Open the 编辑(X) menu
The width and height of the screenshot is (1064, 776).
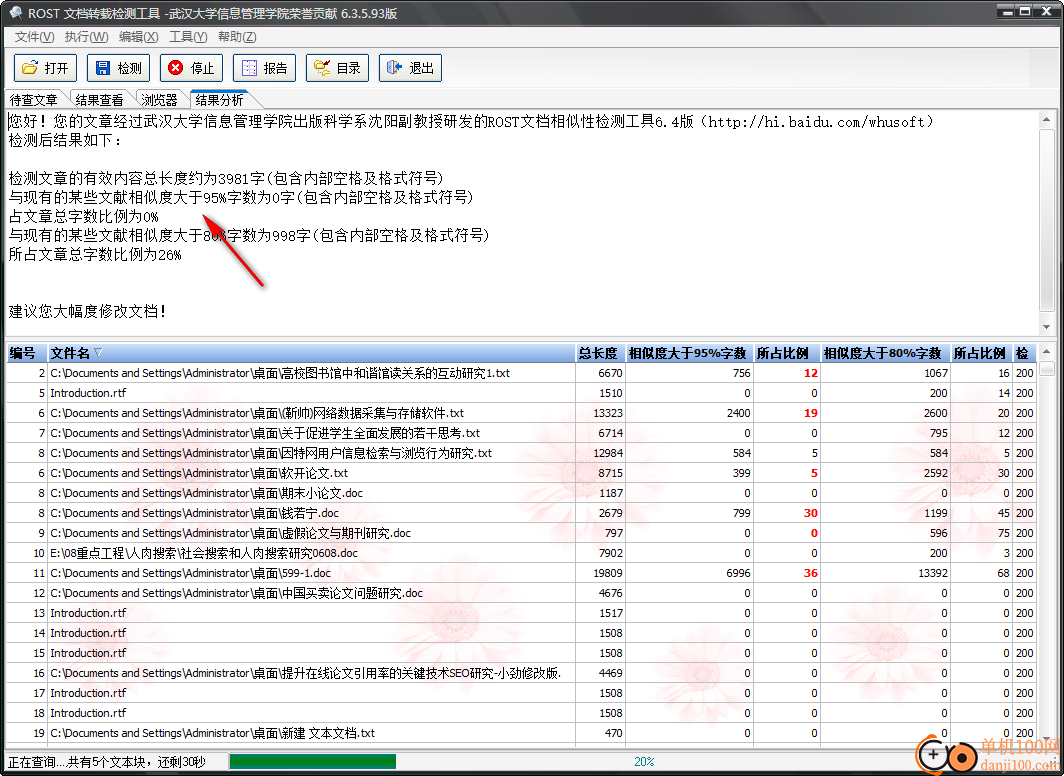(138, 37)
